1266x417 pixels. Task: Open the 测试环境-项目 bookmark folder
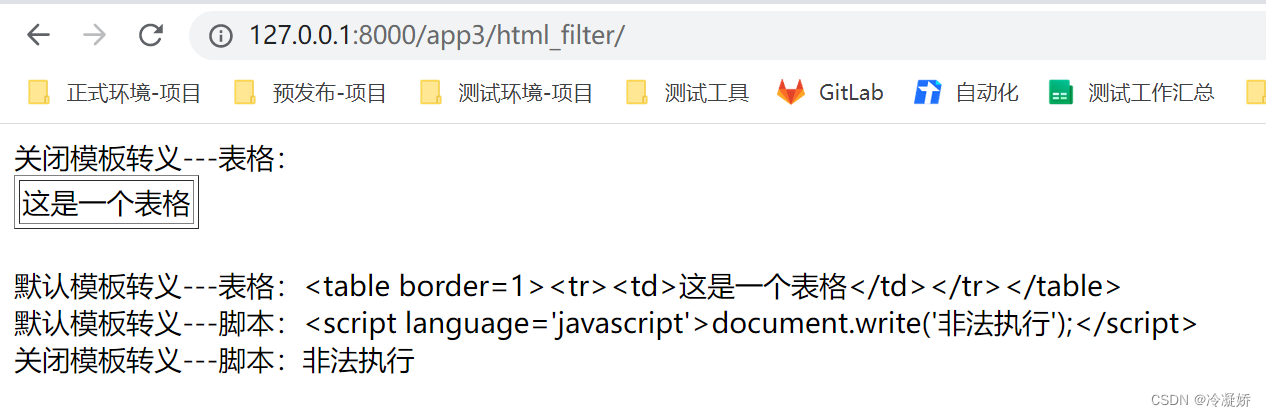pyautogui.click(x=507, y=93)
